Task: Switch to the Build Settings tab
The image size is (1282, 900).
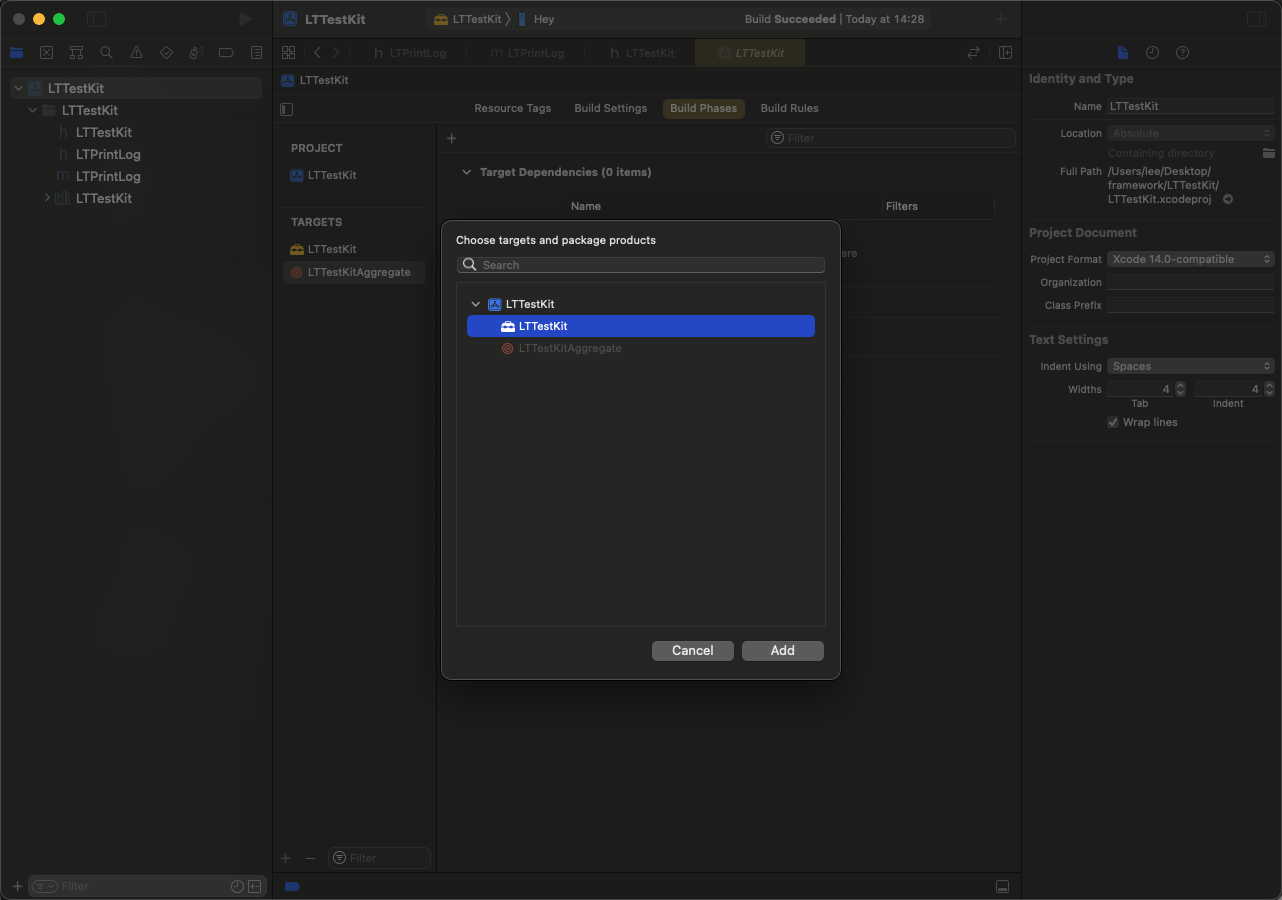Action: pos(610,108)
